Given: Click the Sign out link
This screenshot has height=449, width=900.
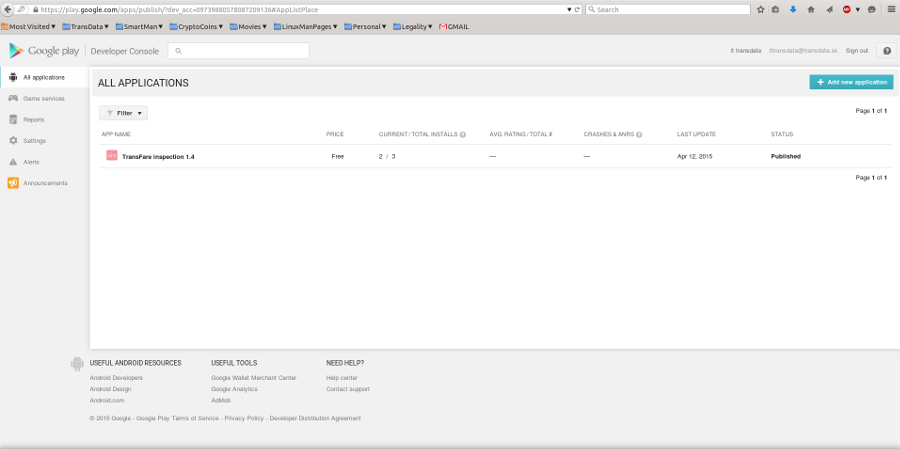Looking at the screenshot, I should tap(856, 50).
